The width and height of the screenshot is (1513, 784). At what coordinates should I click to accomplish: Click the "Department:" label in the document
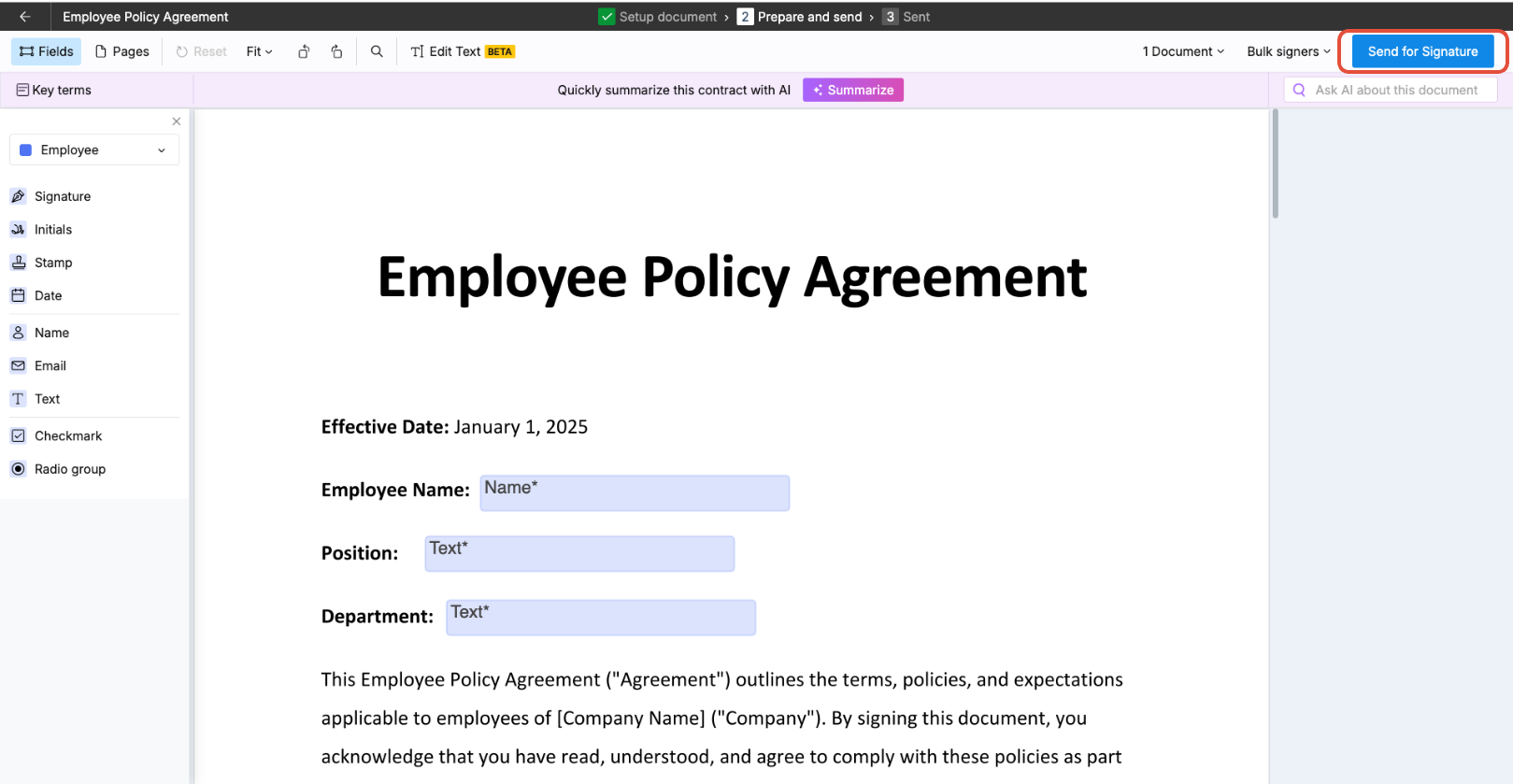coord(378,617)
